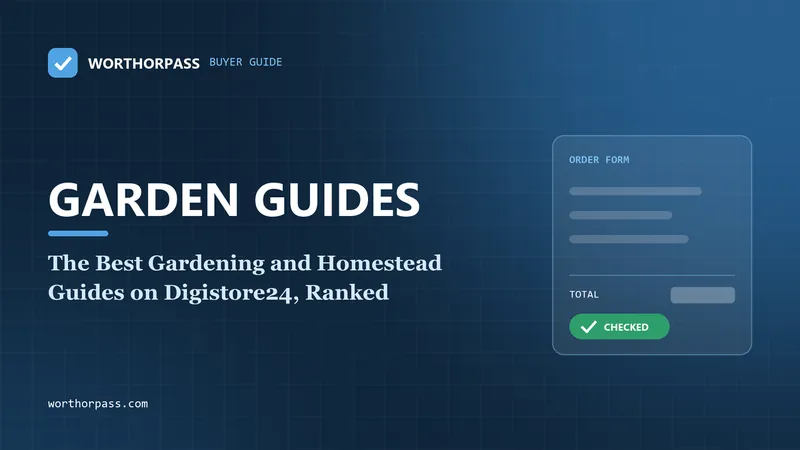Click the ORDER FORM heading
The image size is (800, 450).
599,160
